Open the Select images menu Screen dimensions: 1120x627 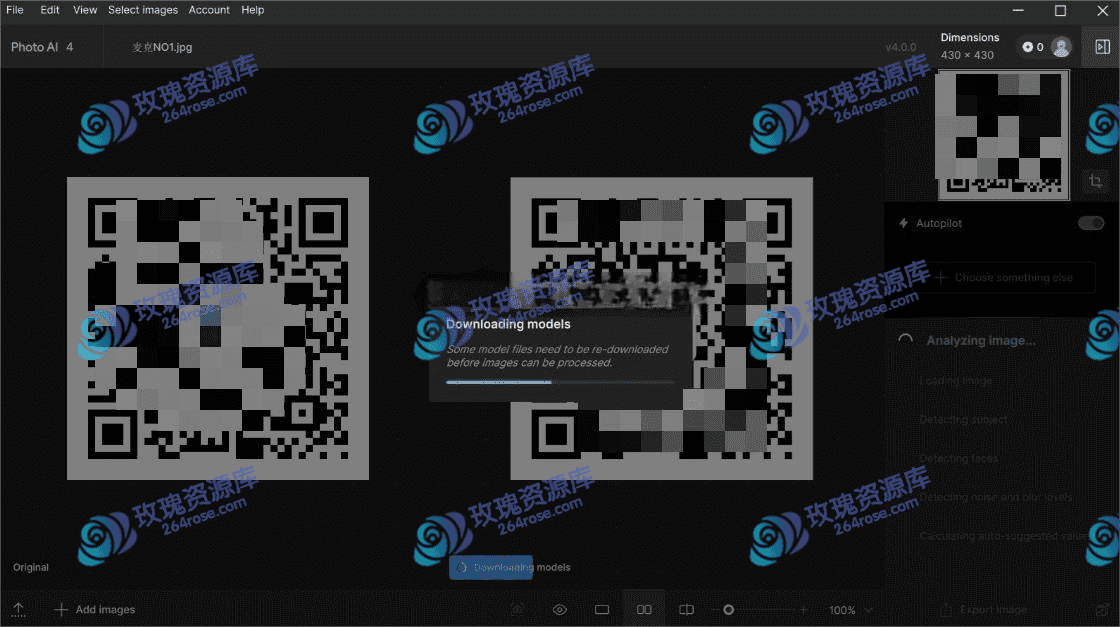[x=143, y=10]
